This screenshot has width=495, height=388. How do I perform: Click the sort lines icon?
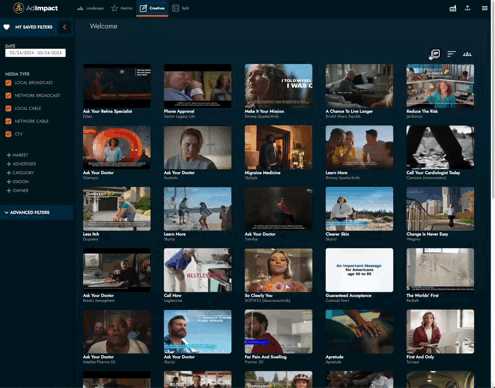(x=451, y=54)
